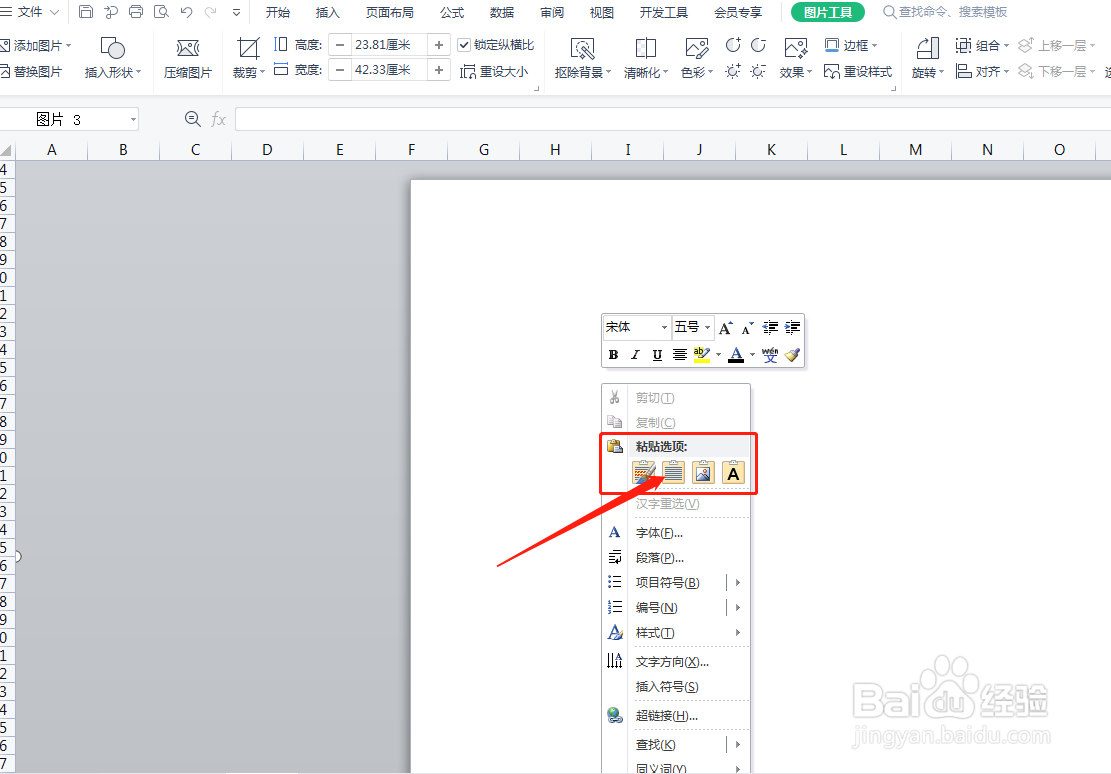Image resolution: width=1111 pixels, height=774 pixels.
Task: Click the Redo arrow icon
Action: point(210,11)
